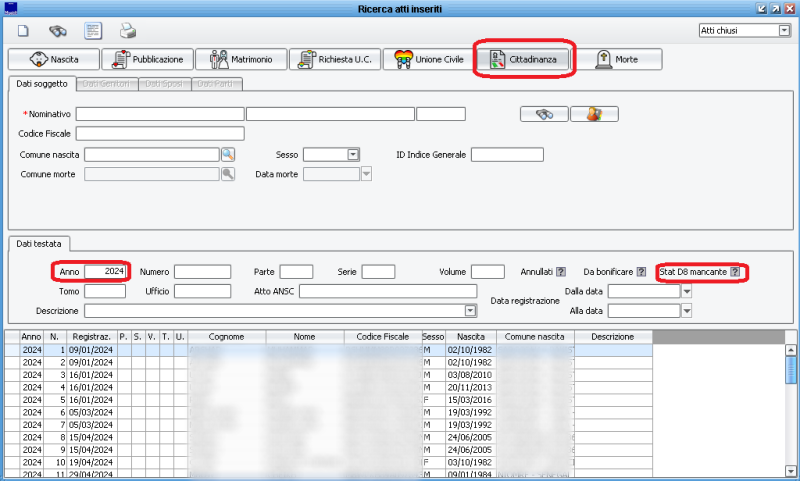
Task: Expand the Descrizione combo box
Action: (x=470, y=311)
